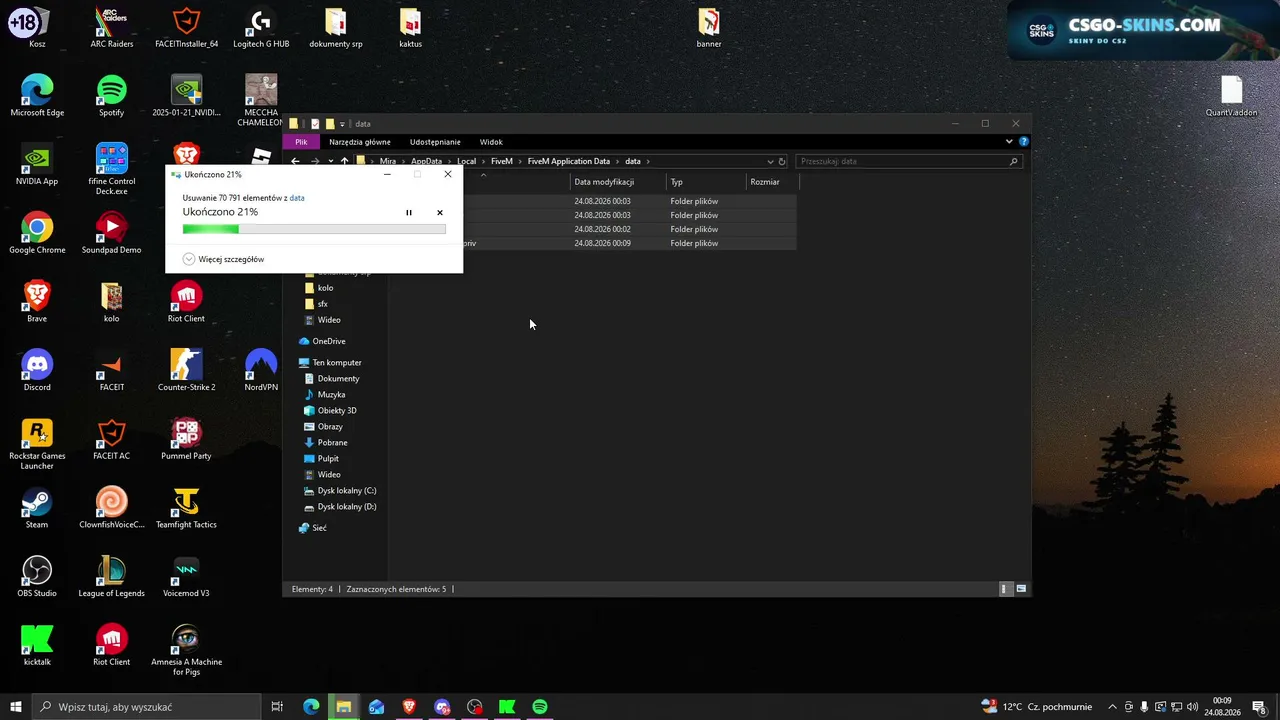Screen dimensions: 1280x720
Task: Click the deletion progress bar
Action: click(314, 229)
